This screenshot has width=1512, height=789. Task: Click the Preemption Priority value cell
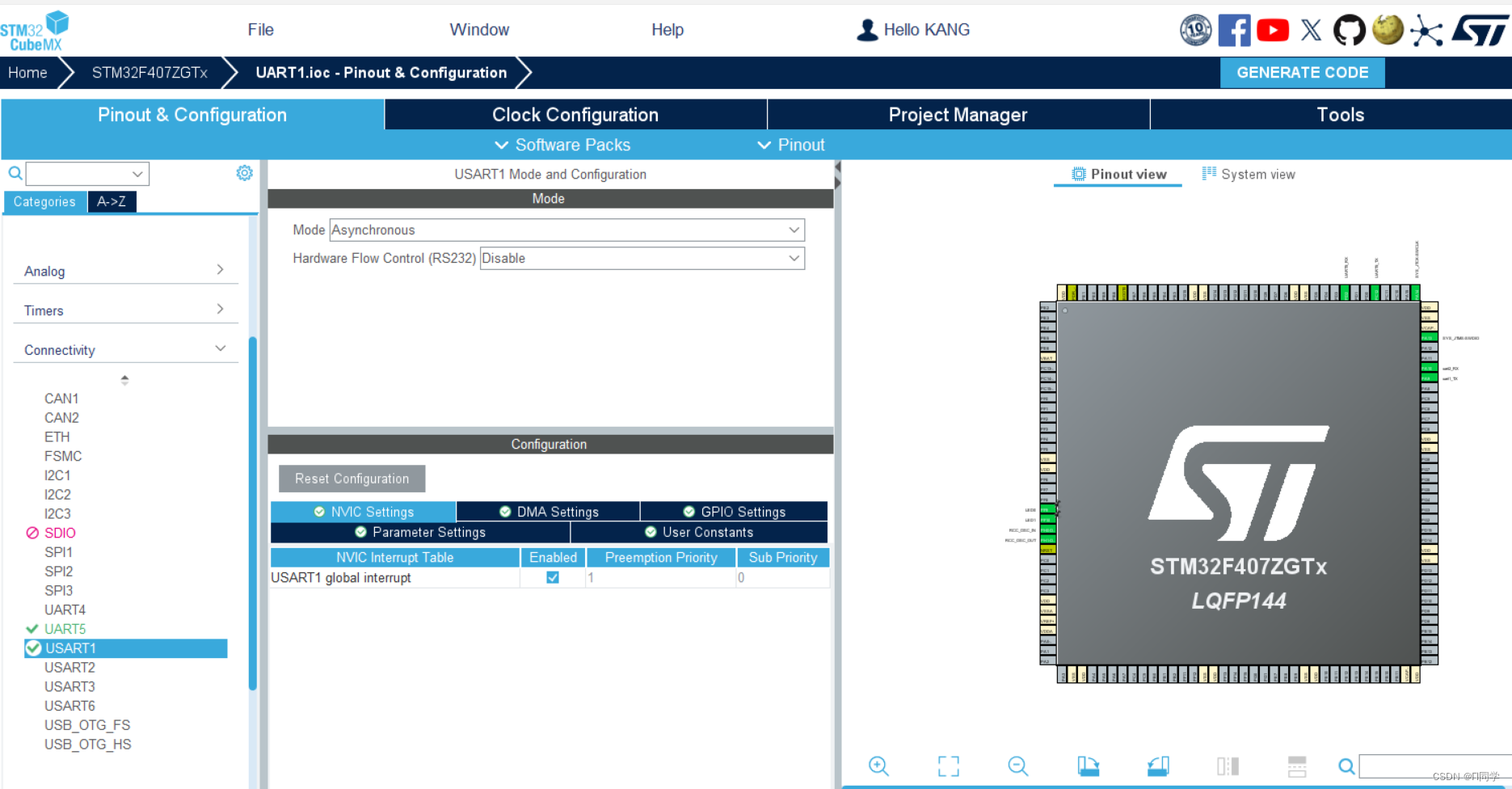click(660, 577)
